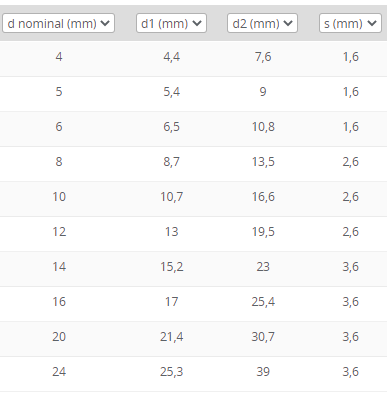Screen dimensions: 387x400
Task: Select the row with nominal diameter 24
Action: [193, 374]
